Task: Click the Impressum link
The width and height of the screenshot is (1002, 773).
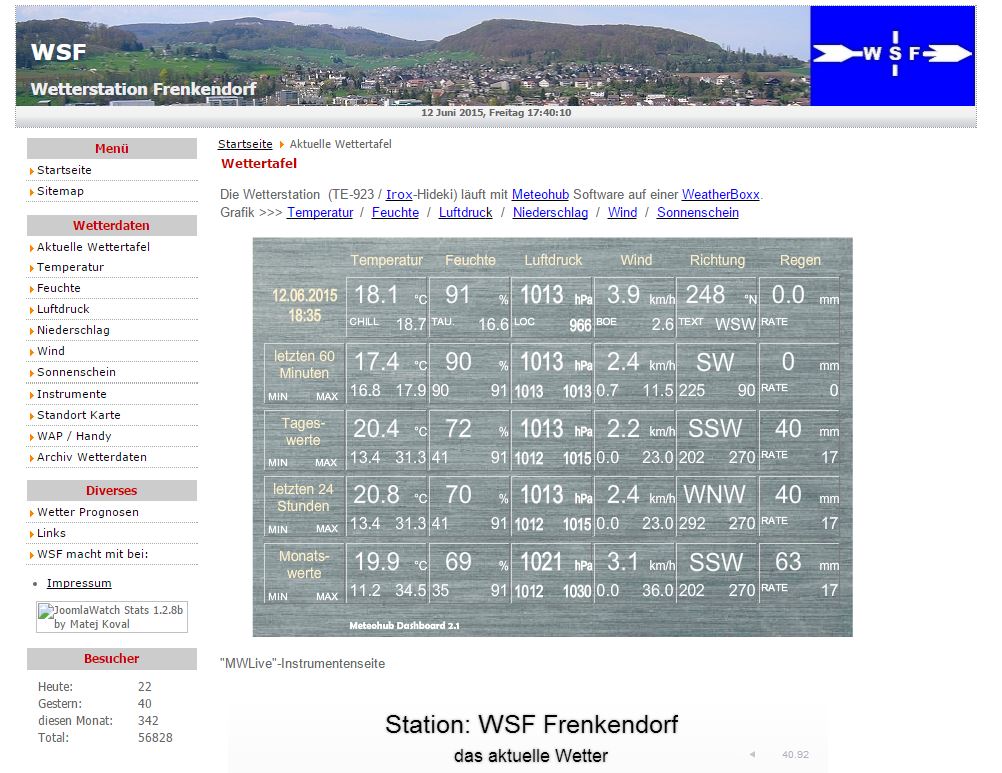Action: [79, 583]
